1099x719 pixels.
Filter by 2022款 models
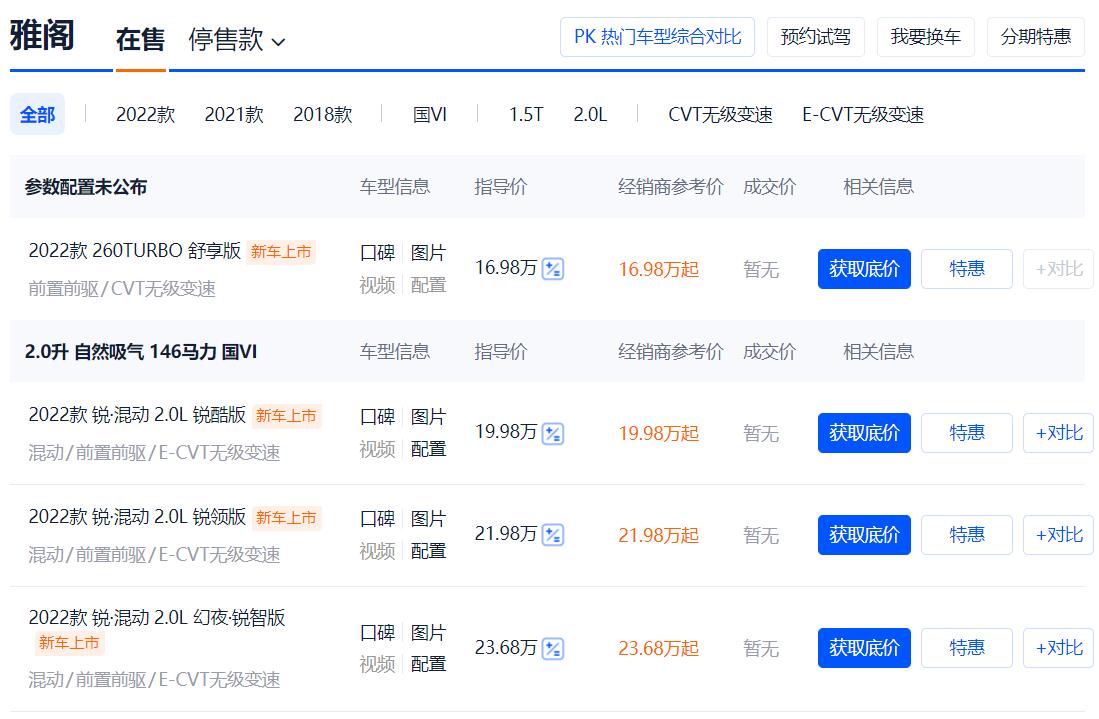pyautogui.click(x=145, y=114)
